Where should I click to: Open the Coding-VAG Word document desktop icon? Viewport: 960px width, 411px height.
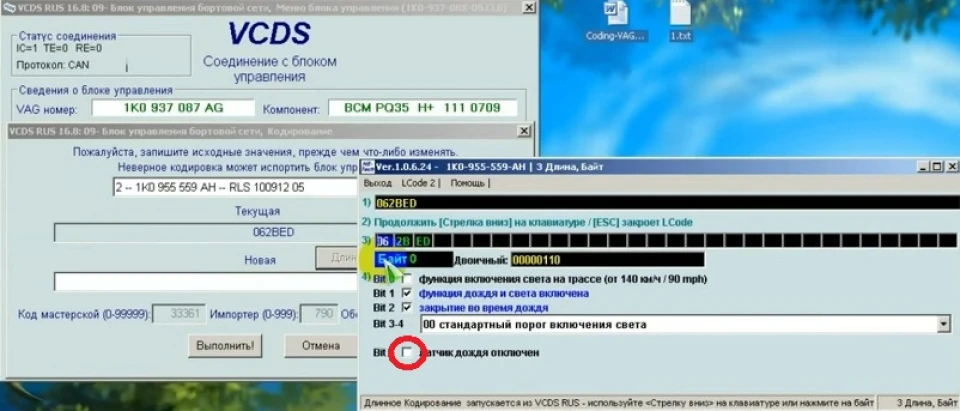coord(616,21)
